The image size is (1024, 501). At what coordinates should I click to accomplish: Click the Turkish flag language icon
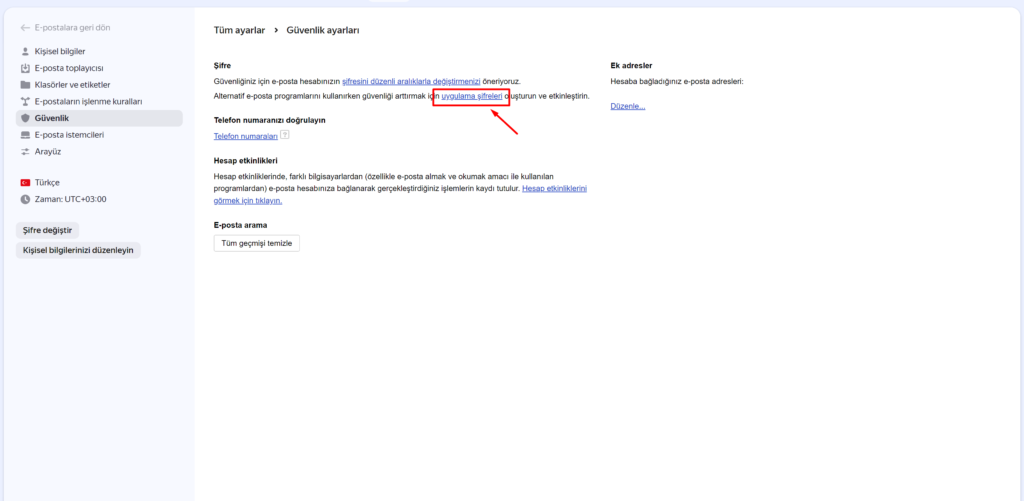pos(26,183)
